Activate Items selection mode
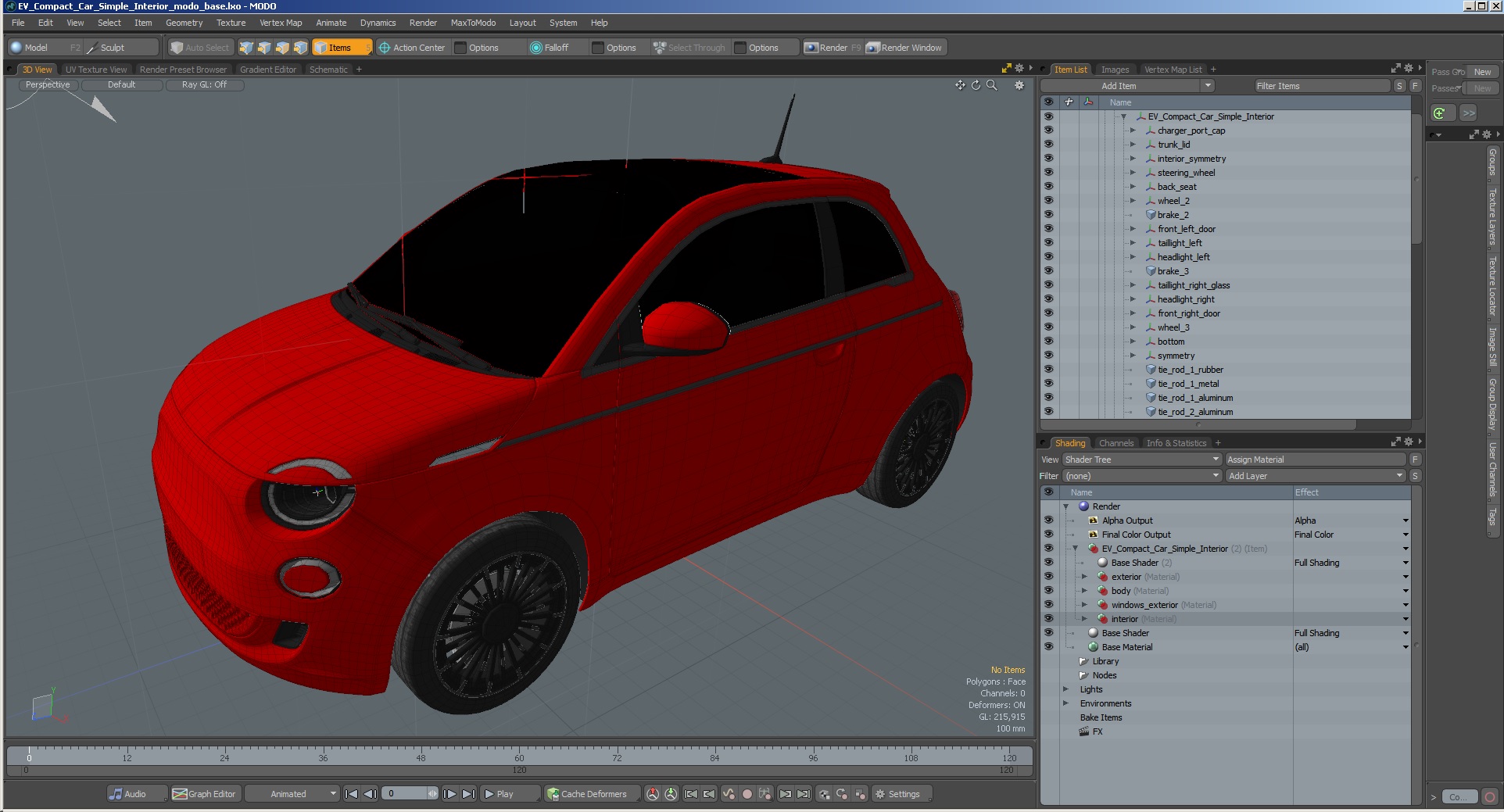Image resolution: width=1504 pixels, height=812 pixels. [342, 48]
